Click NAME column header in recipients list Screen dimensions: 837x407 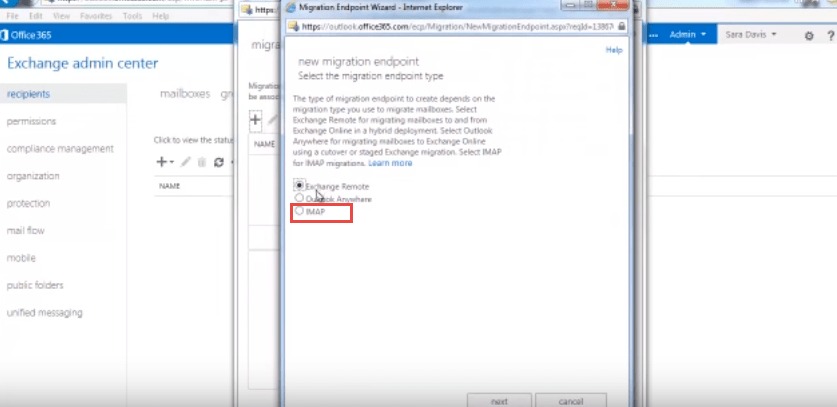click(169, 186)
